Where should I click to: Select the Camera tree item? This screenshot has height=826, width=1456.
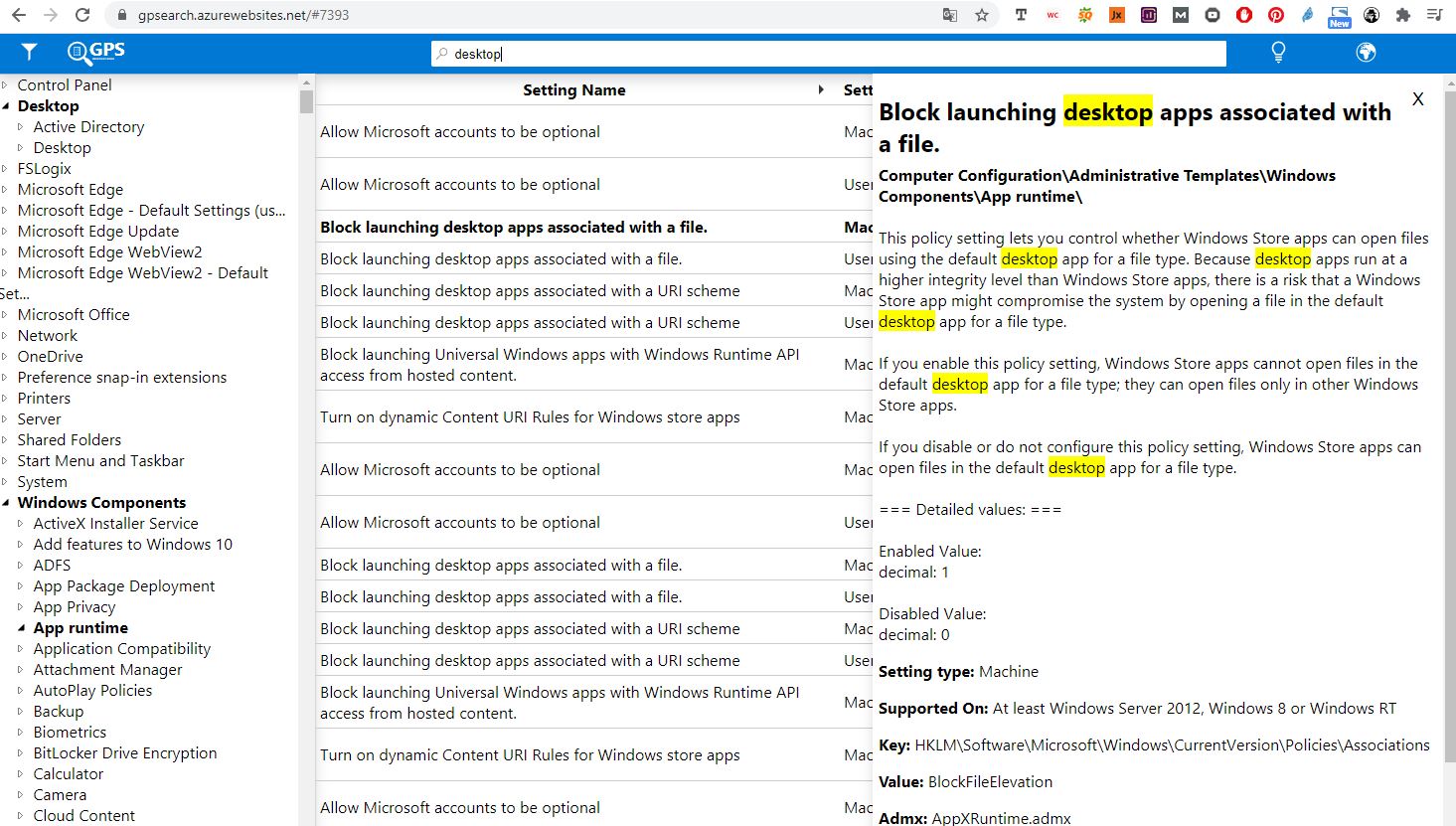tap(60, 795)
